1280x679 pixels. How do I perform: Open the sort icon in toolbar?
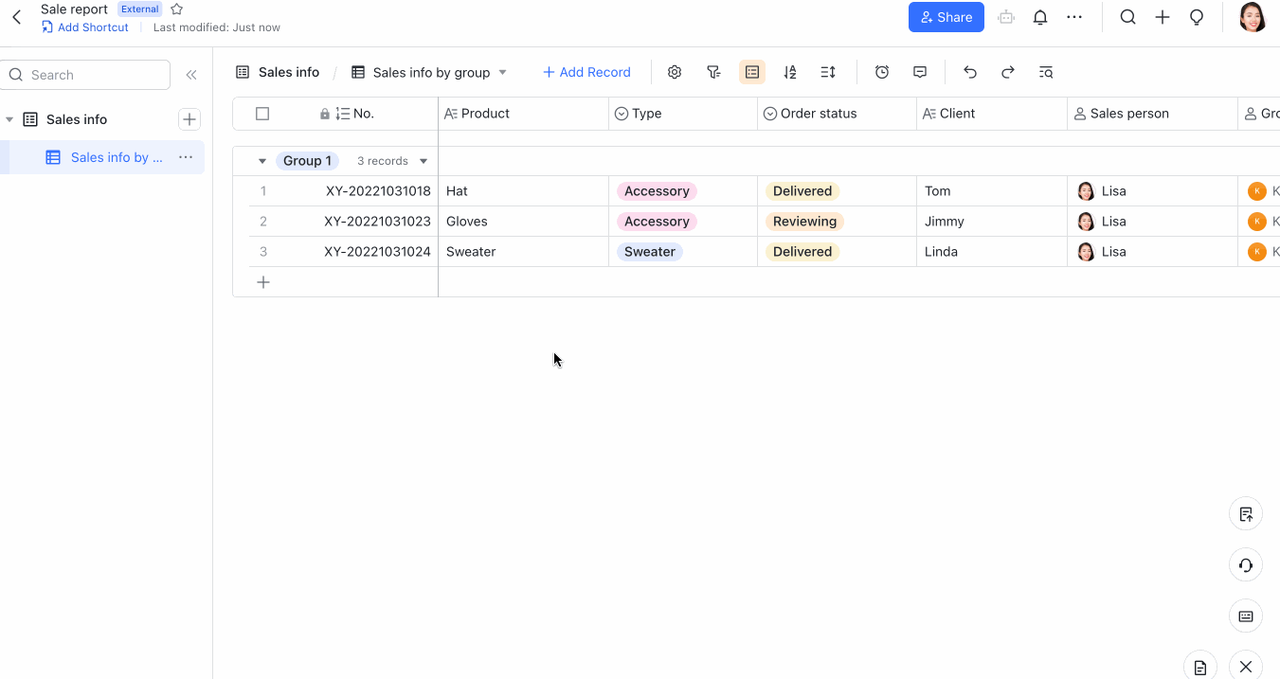tap(790, 72)
